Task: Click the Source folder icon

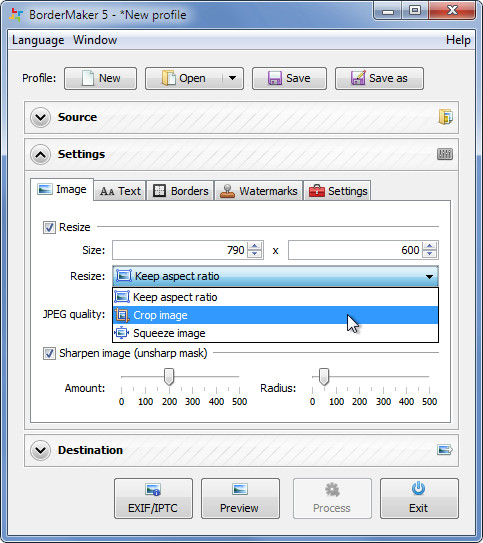Action: 445,117
